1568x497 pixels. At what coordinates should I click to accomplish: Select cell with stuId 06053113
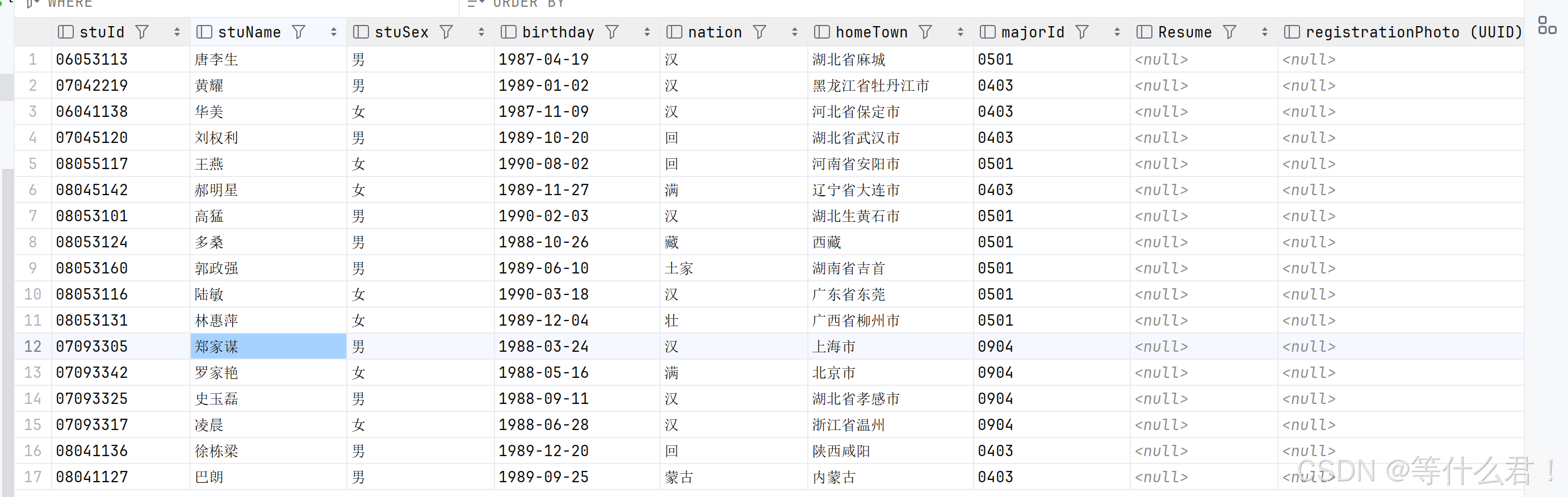click(x=120, y=59)
